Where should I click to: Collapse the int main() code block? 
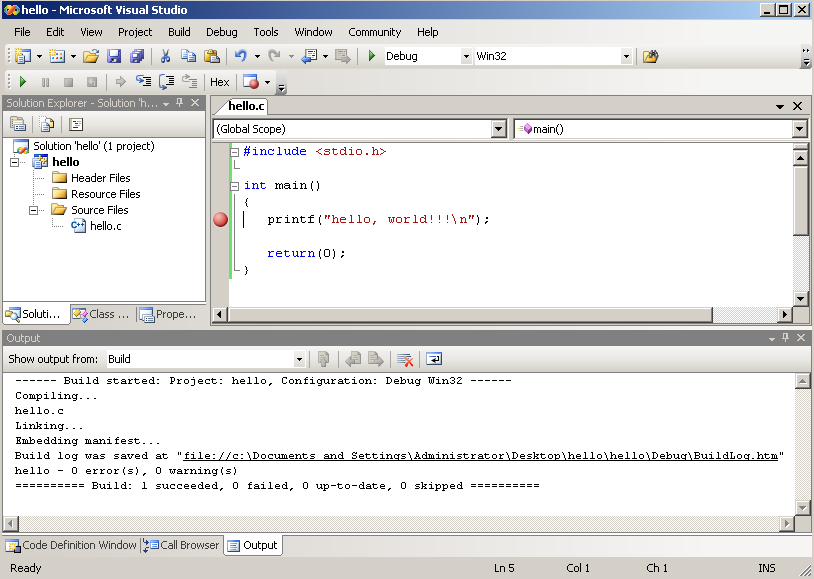tap(235, 186)
